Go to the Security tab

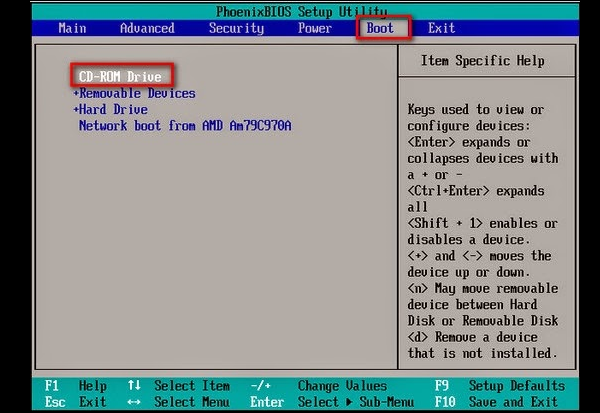click(x=235, y=28)
